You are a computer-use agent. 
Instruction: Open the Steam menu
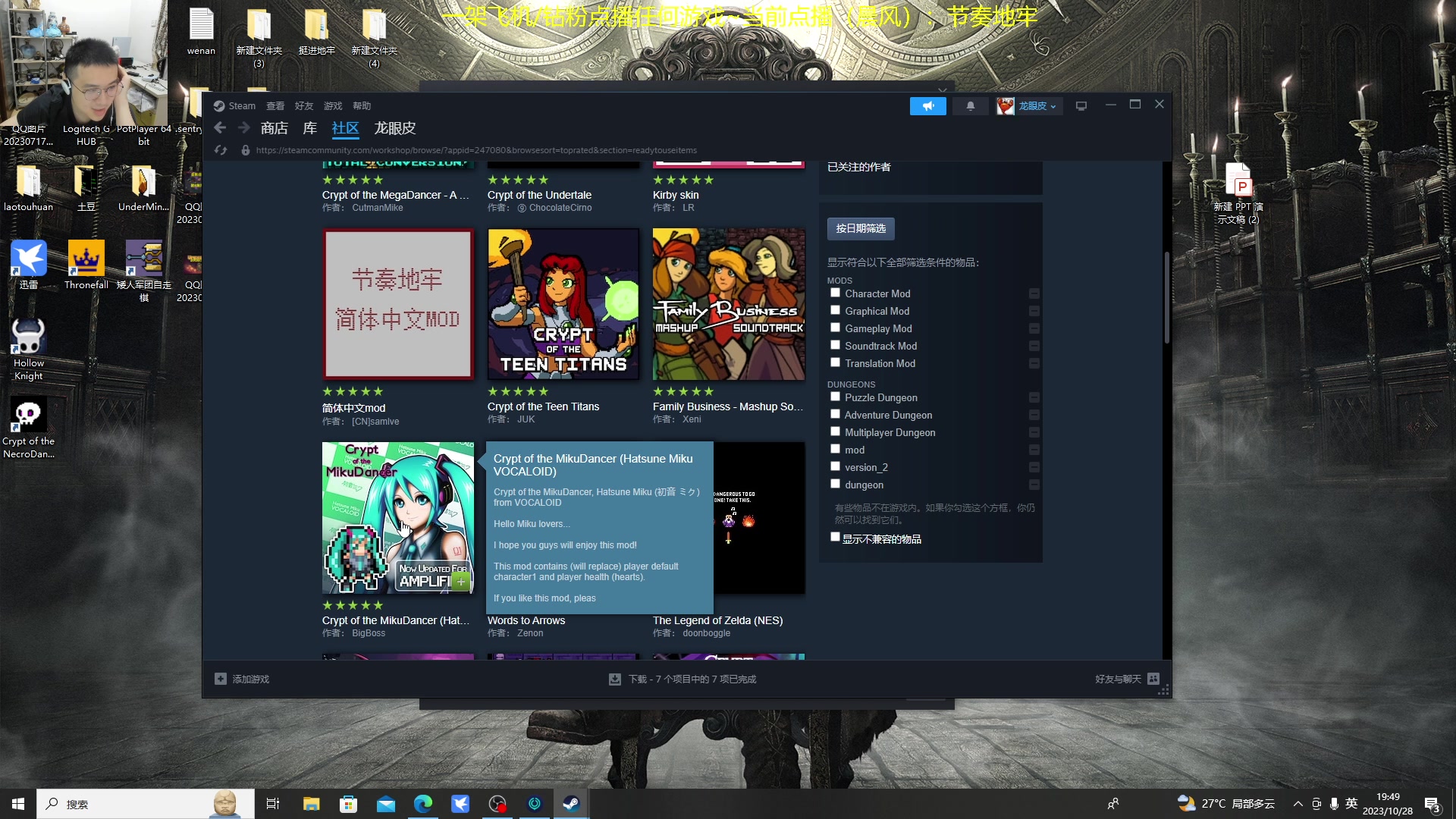point(234,106)
